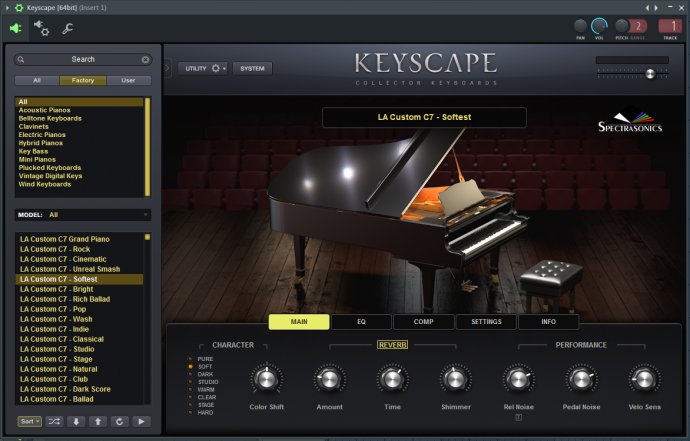Switch to the COMP tab
The height and width of the screenshot is (441, 690).
click(423, 322)
